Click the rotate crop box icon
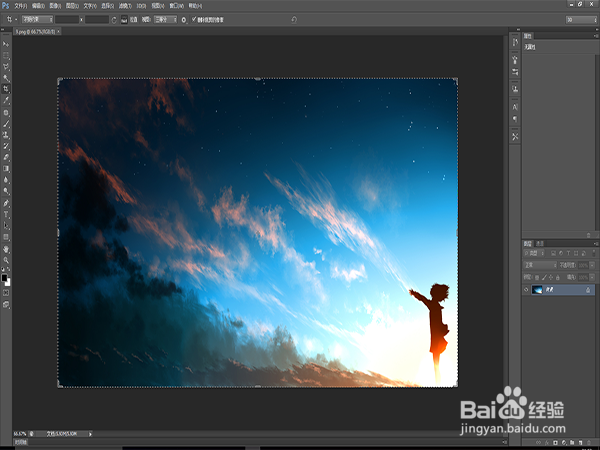Viewport: 600px width, 450px height. [x=114, y=20]
